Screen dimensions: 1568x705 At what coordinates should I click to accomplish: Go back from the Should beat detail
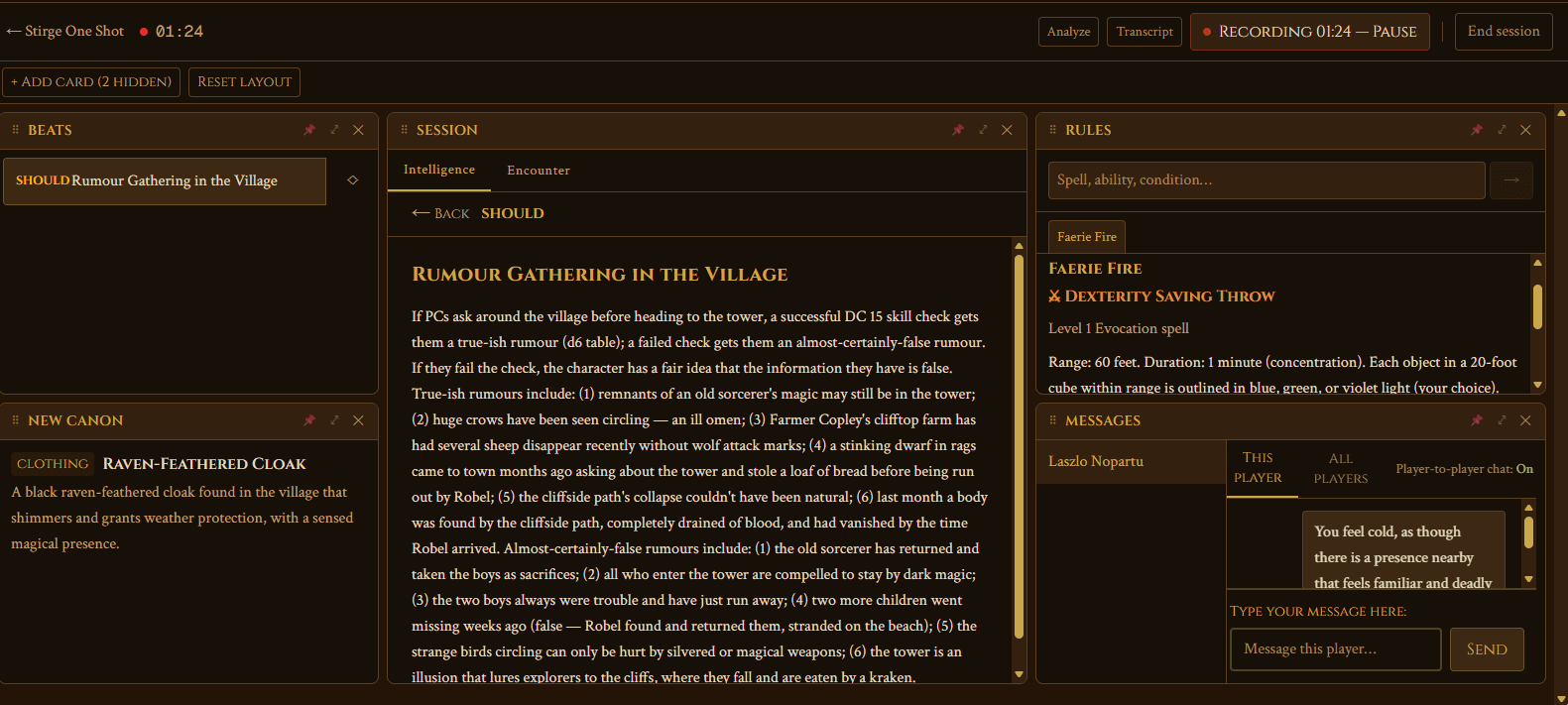pyautogui.click(x=440, y=213)
